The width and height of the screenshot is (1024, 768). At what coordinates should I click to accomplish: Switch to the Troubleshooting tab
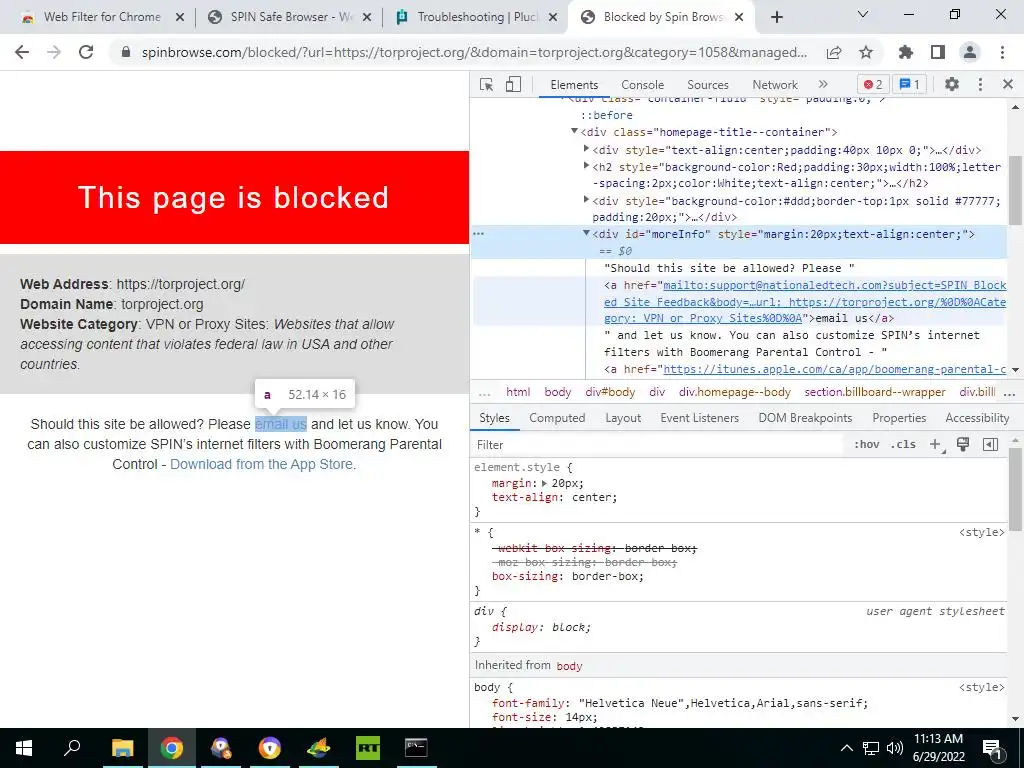[477, 17]
